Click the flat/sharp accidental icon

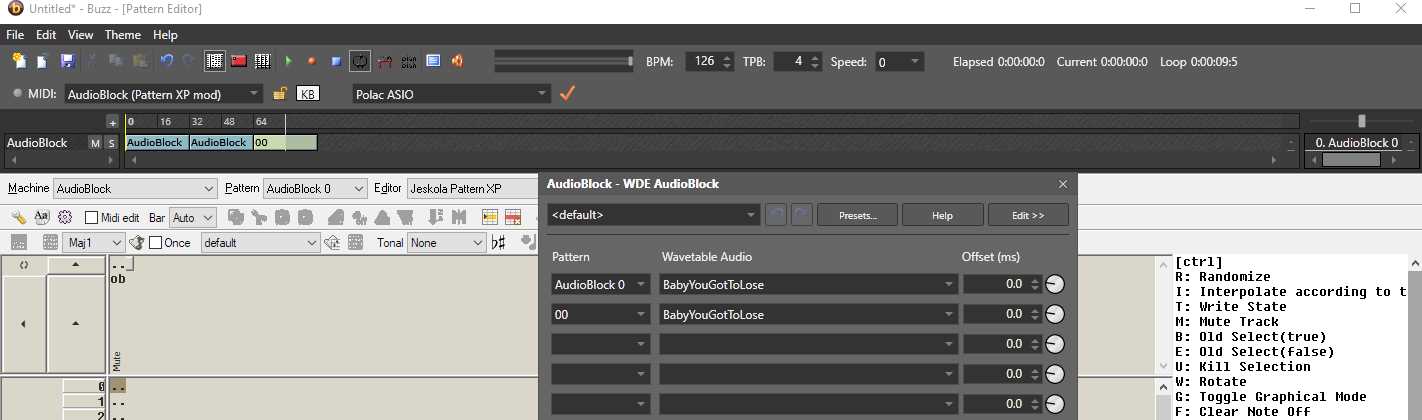(x=499, y=242)
